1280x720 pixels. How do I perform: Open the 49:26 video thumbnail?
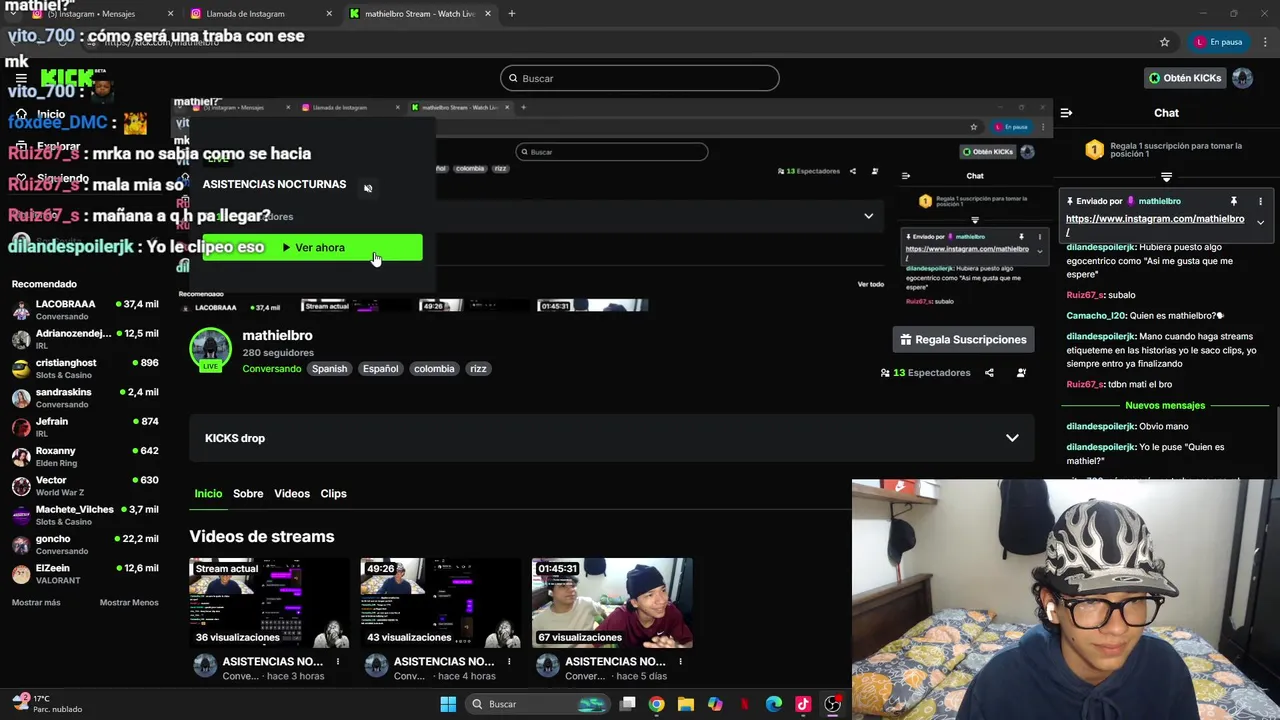[441, 603]
